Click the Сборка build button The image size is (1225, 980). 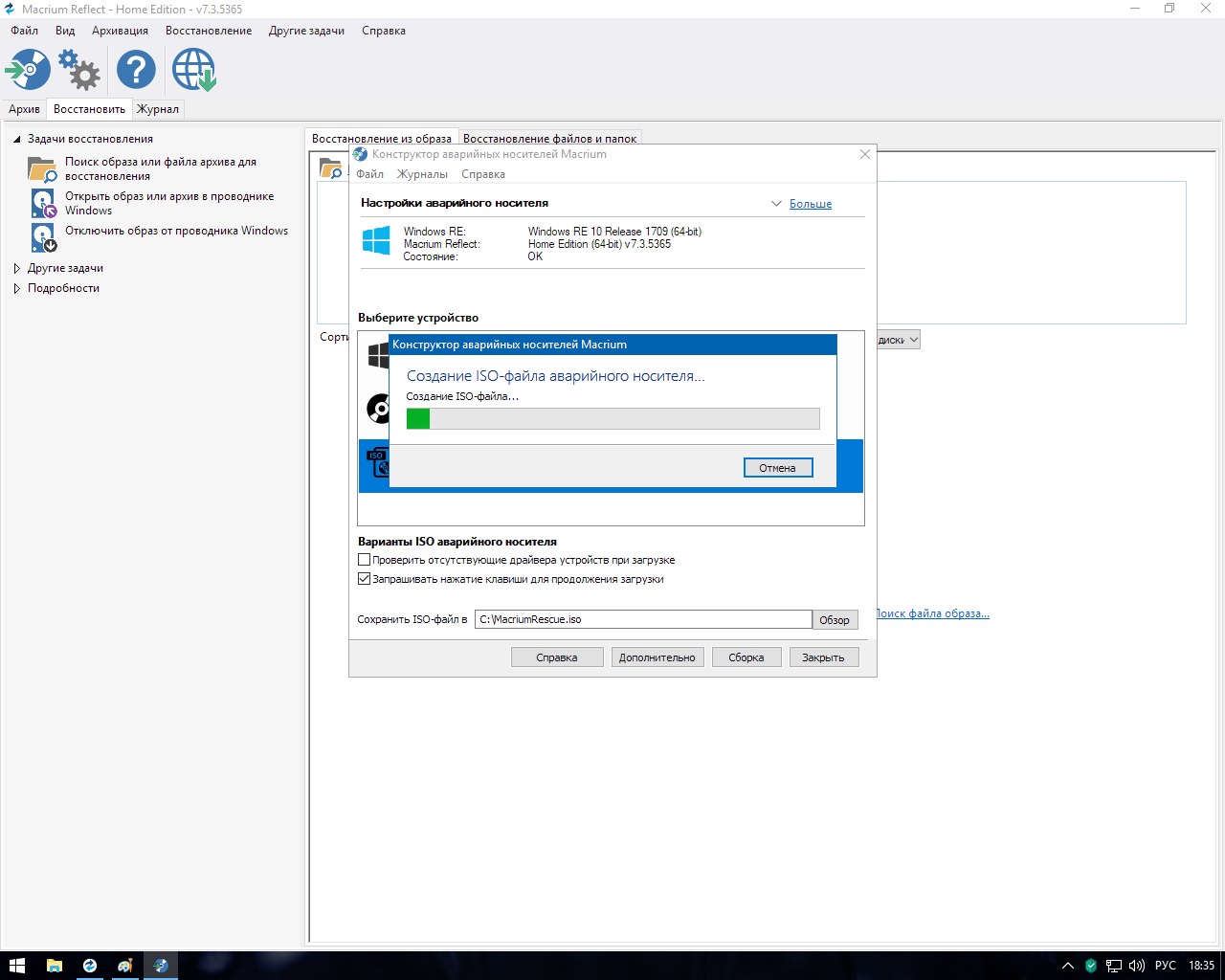click(x=746, y=657)
